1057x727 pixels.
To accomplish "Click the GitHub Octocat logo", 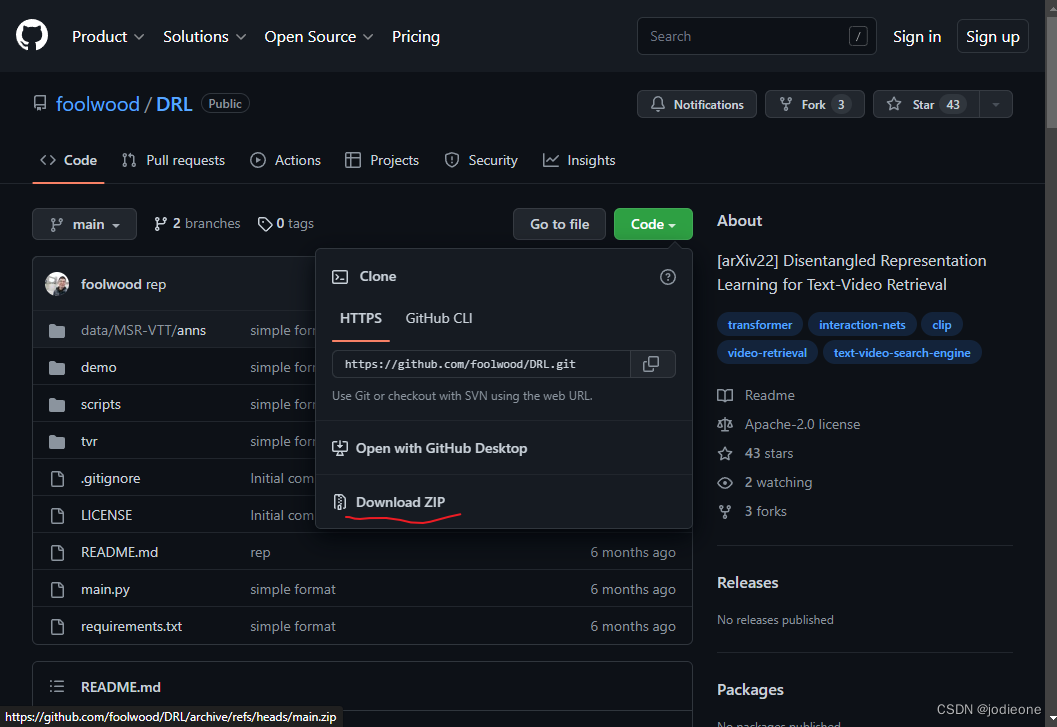I will (x=32, y=35).
